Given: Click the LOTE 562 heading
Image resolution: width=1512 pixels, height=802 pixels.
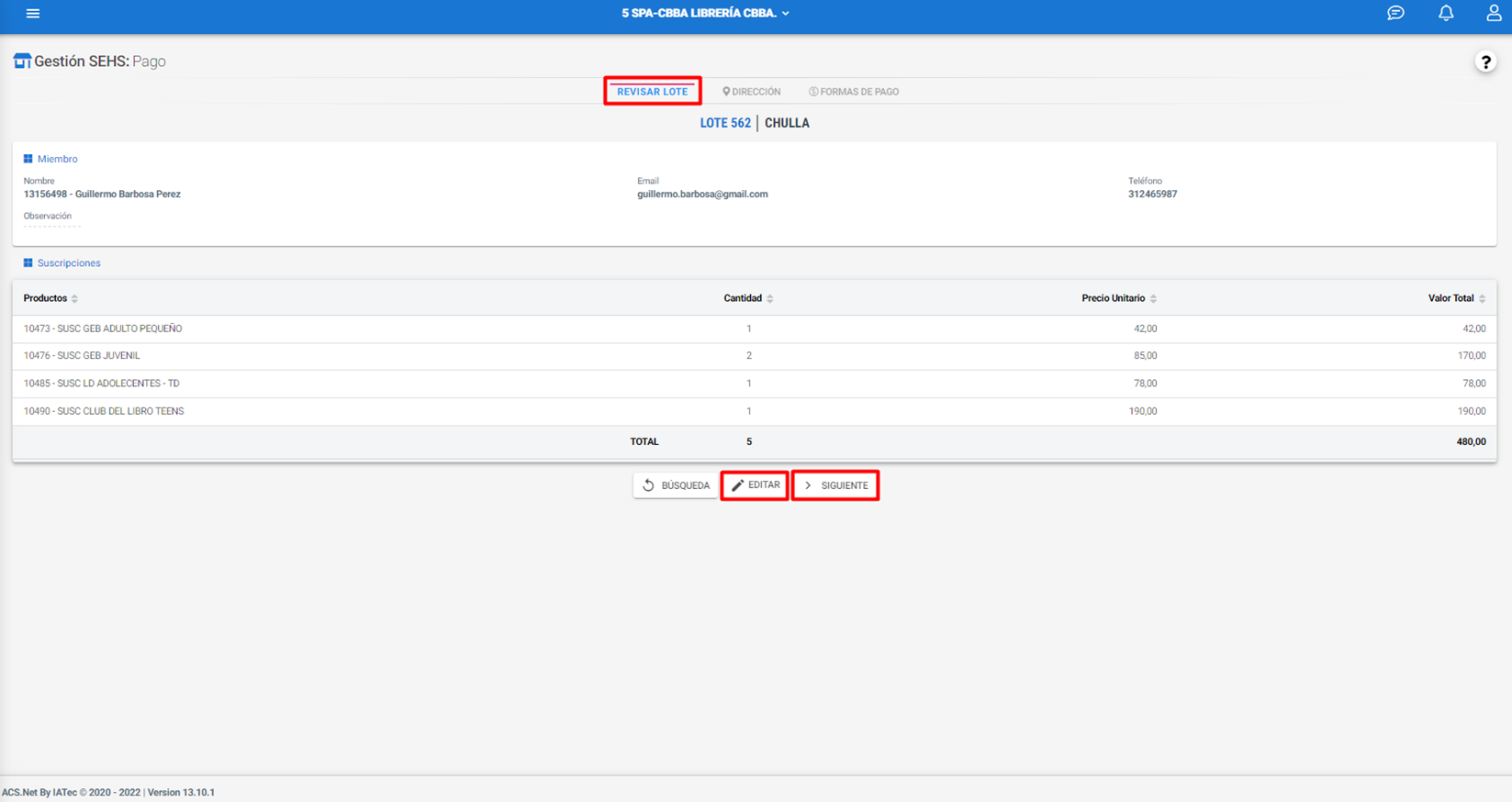Looking at the screenshot, I should pyautogui.click(x=725, y=123).
